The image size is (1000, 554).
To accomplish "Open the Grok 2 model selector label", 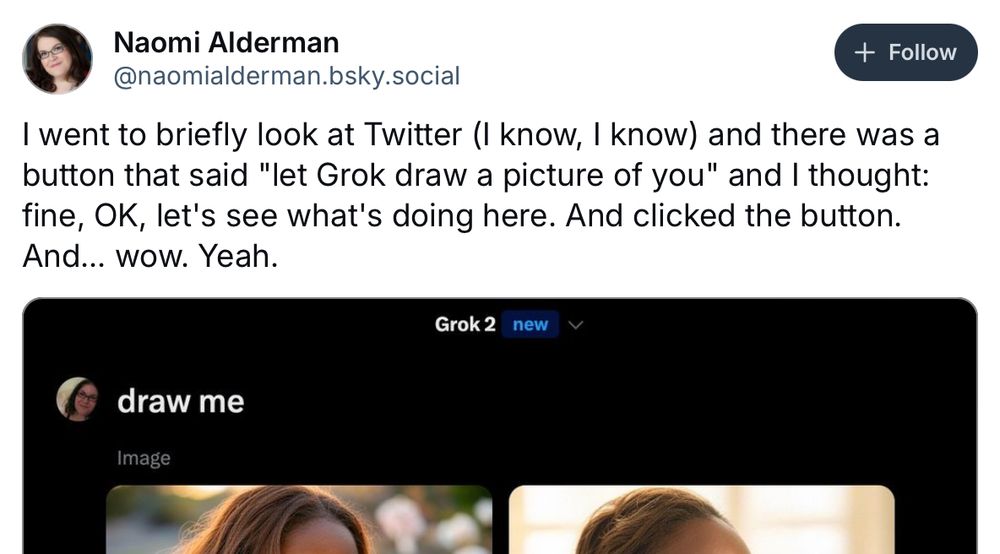I will (x=464, y=325).
